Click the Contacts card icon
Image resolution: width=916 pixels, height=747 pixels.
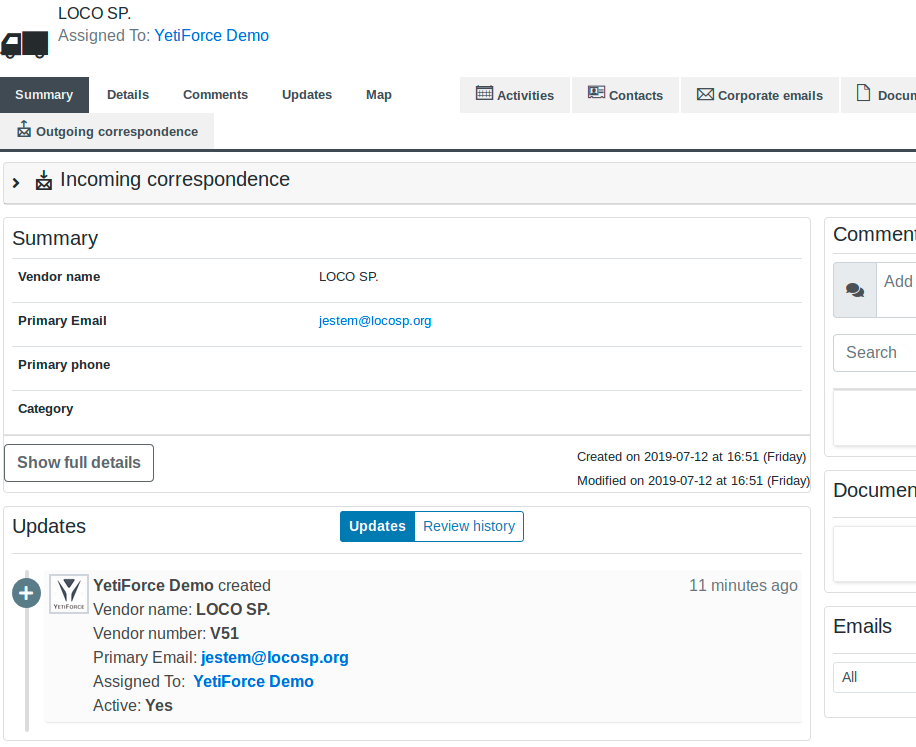(596, 92)
